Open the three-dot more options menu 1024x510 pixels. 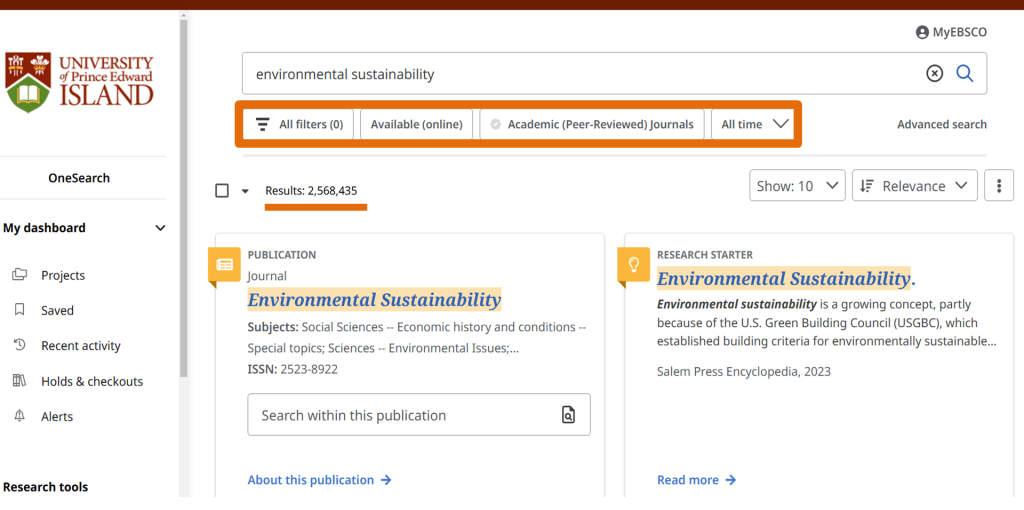(x=999, y=186)
